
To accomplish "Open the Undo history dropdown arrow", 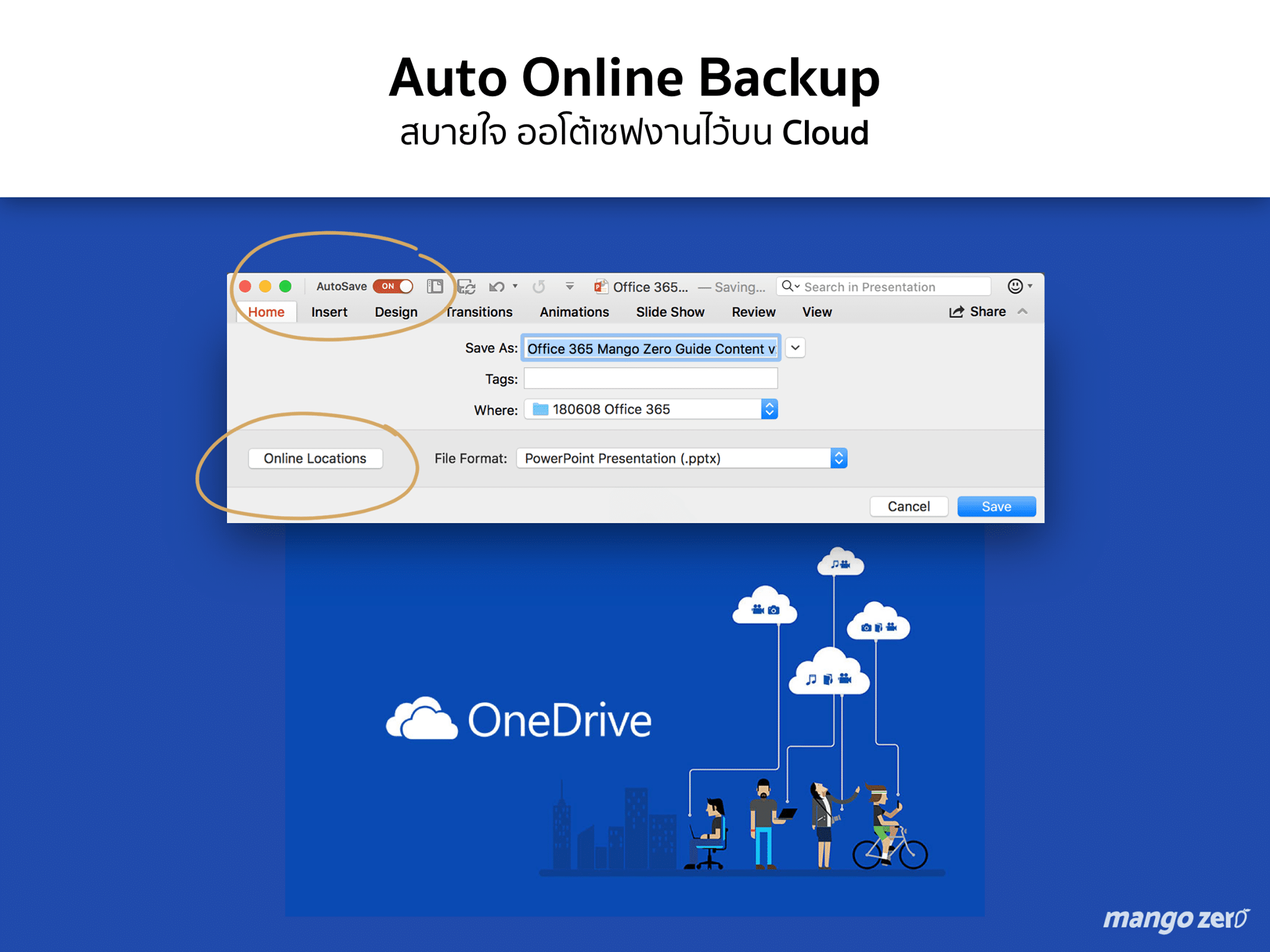I will pos(515,286).
